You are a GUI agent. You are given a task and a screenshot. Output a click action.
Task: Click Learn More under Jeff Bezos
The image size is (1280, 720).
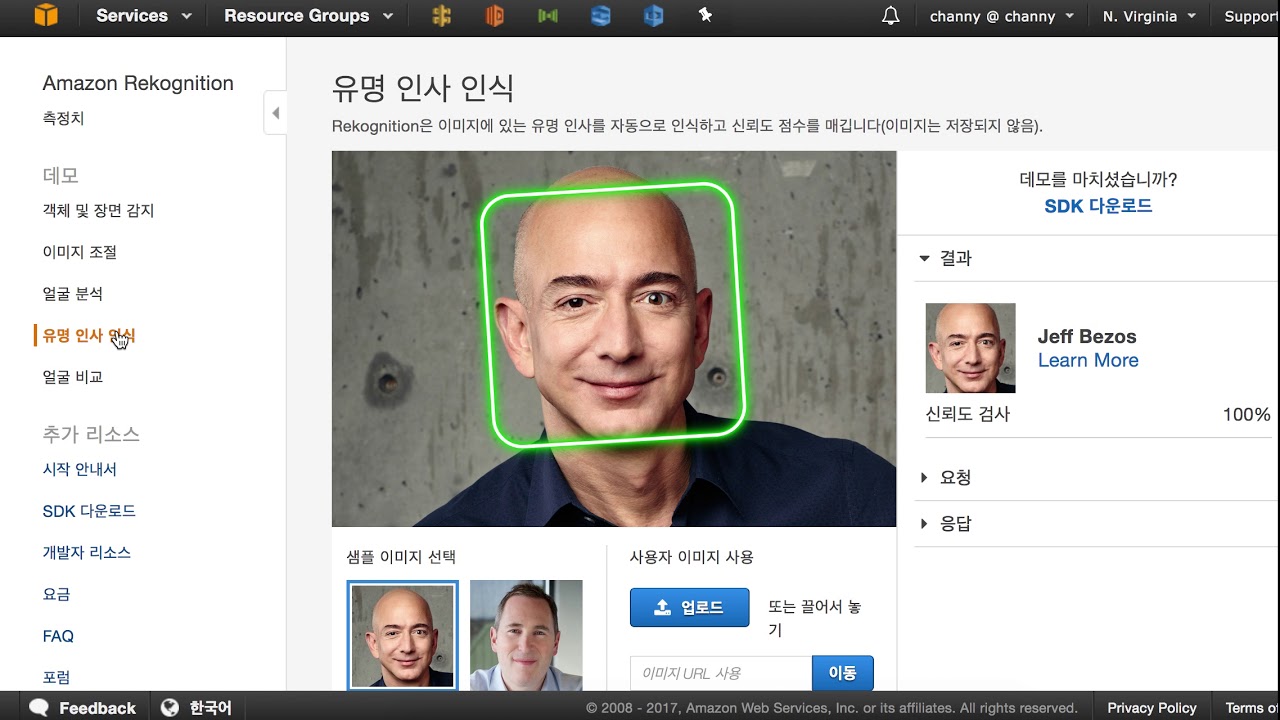coord(1088,361)
